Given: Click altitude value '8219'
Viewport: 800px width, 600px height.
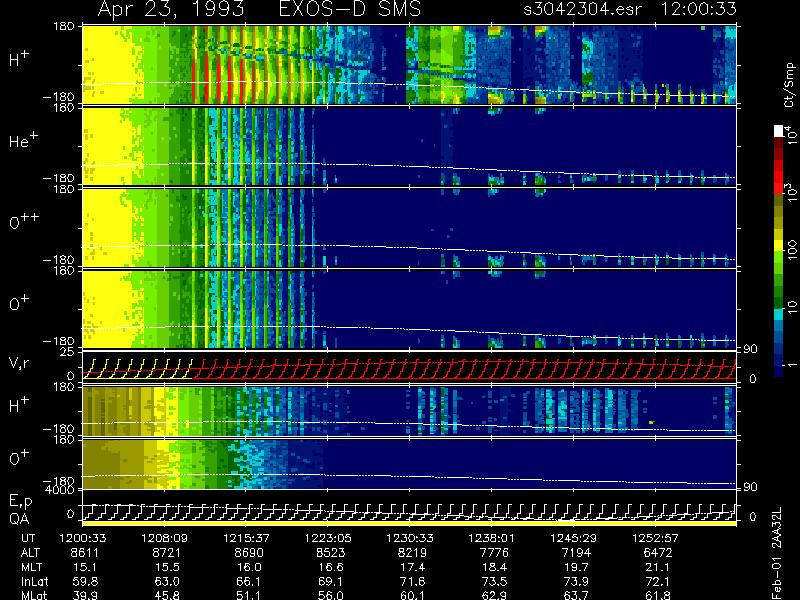Looking at the screenshot, I should pos(412,553).
